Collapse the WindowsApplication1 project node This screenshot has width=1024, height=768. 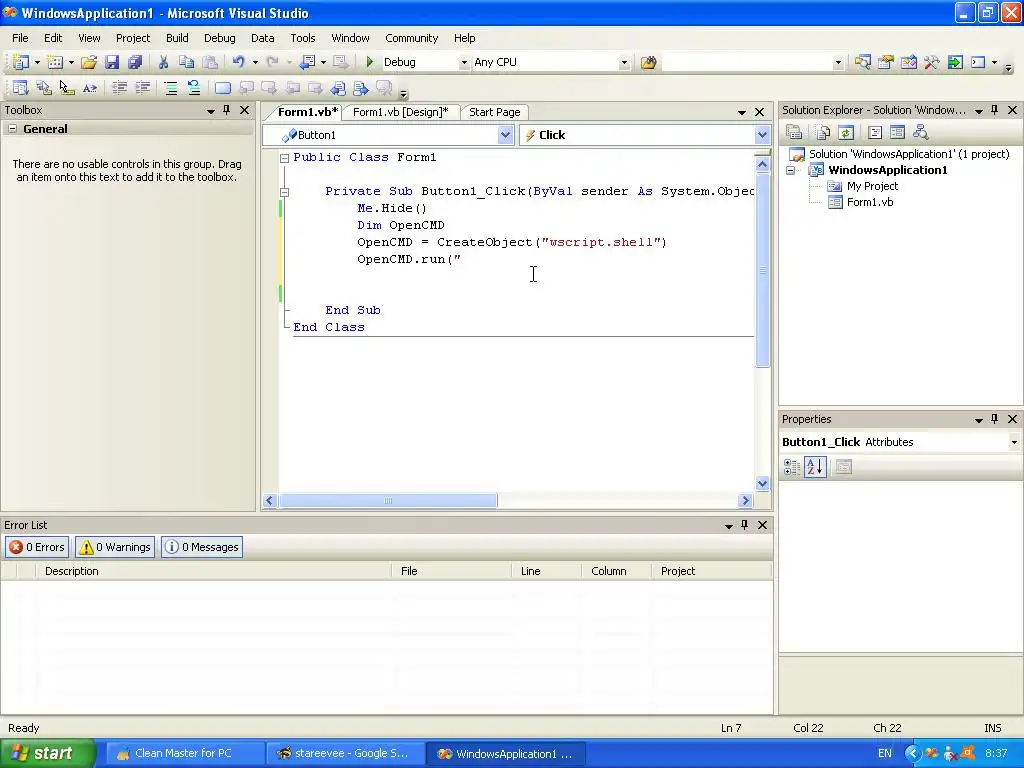[x=791, y=170]
